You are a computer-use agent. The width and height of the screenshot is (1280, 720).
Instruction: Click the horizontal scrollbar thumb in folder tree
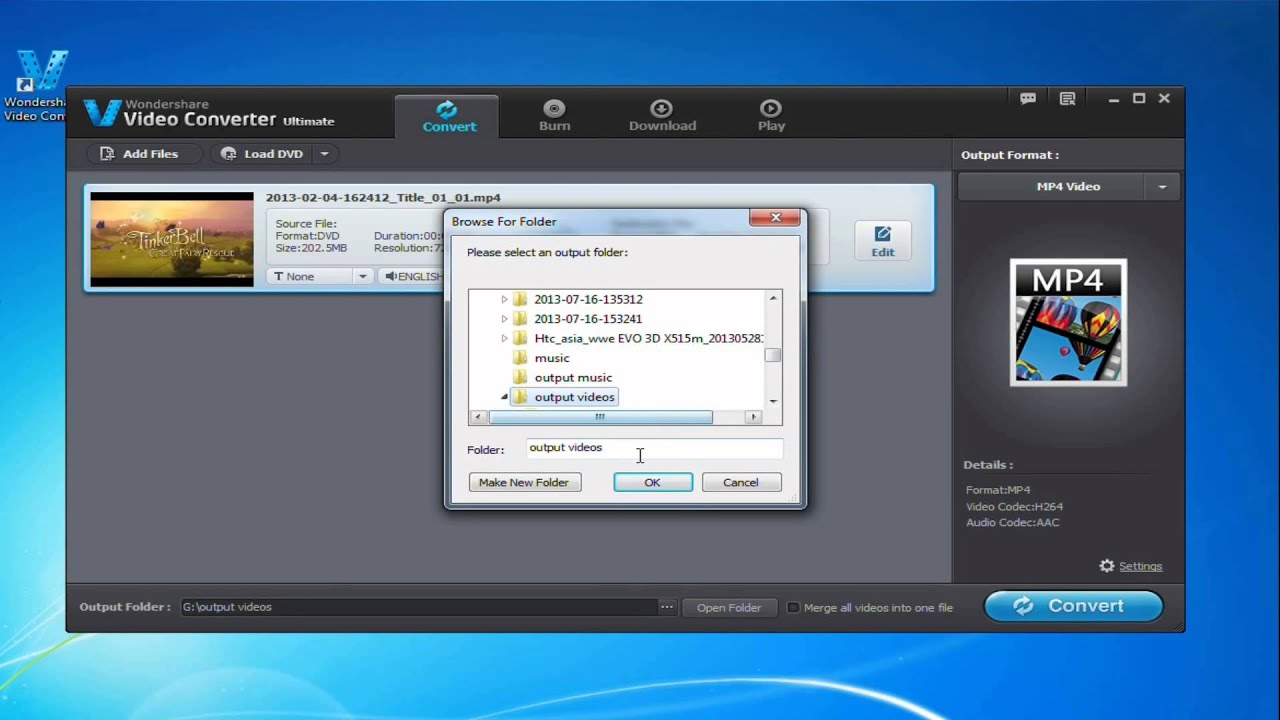(x=600, y=417)
